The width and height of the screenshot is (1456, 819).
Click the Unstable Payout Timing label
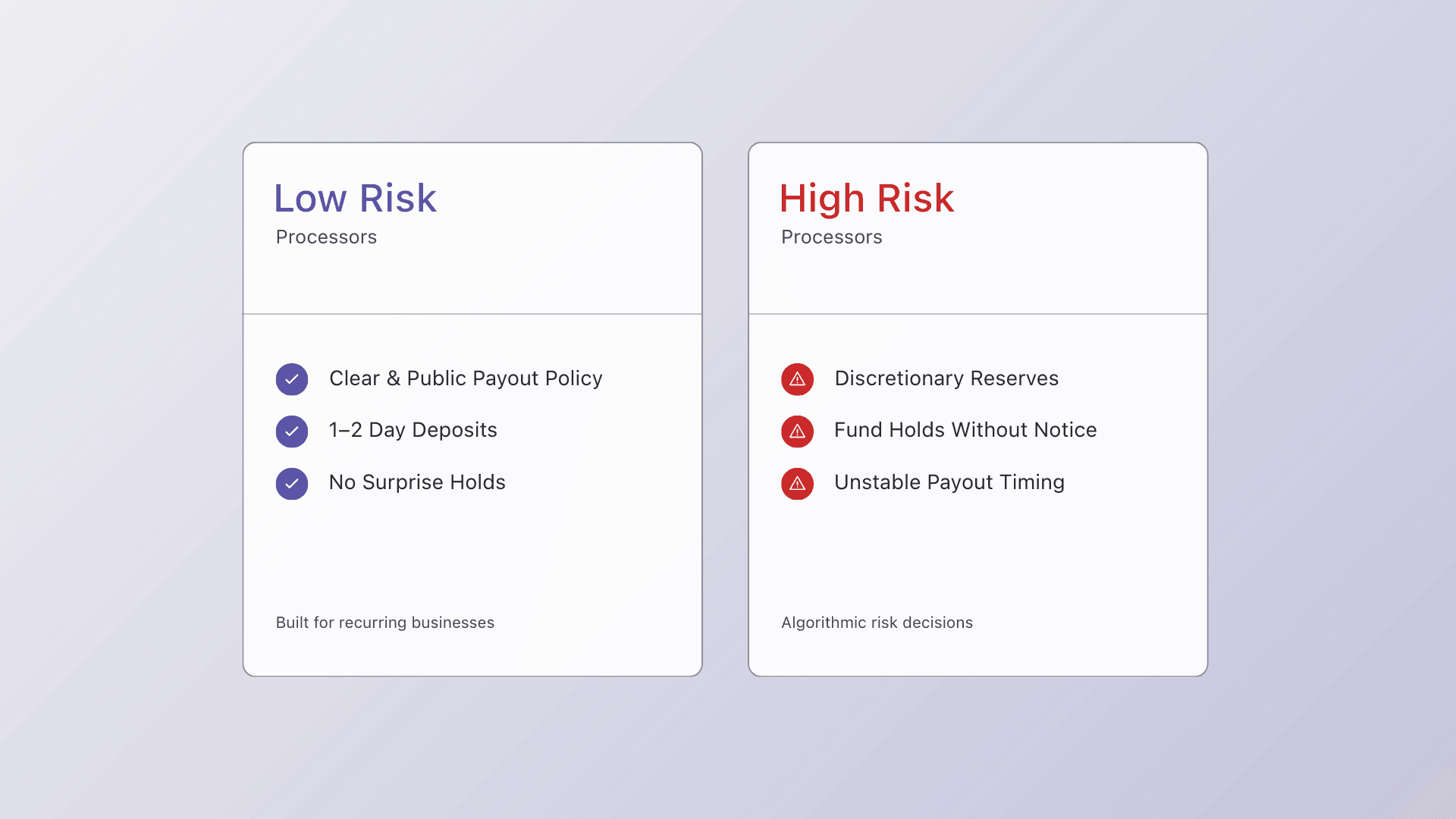point(949,482)
